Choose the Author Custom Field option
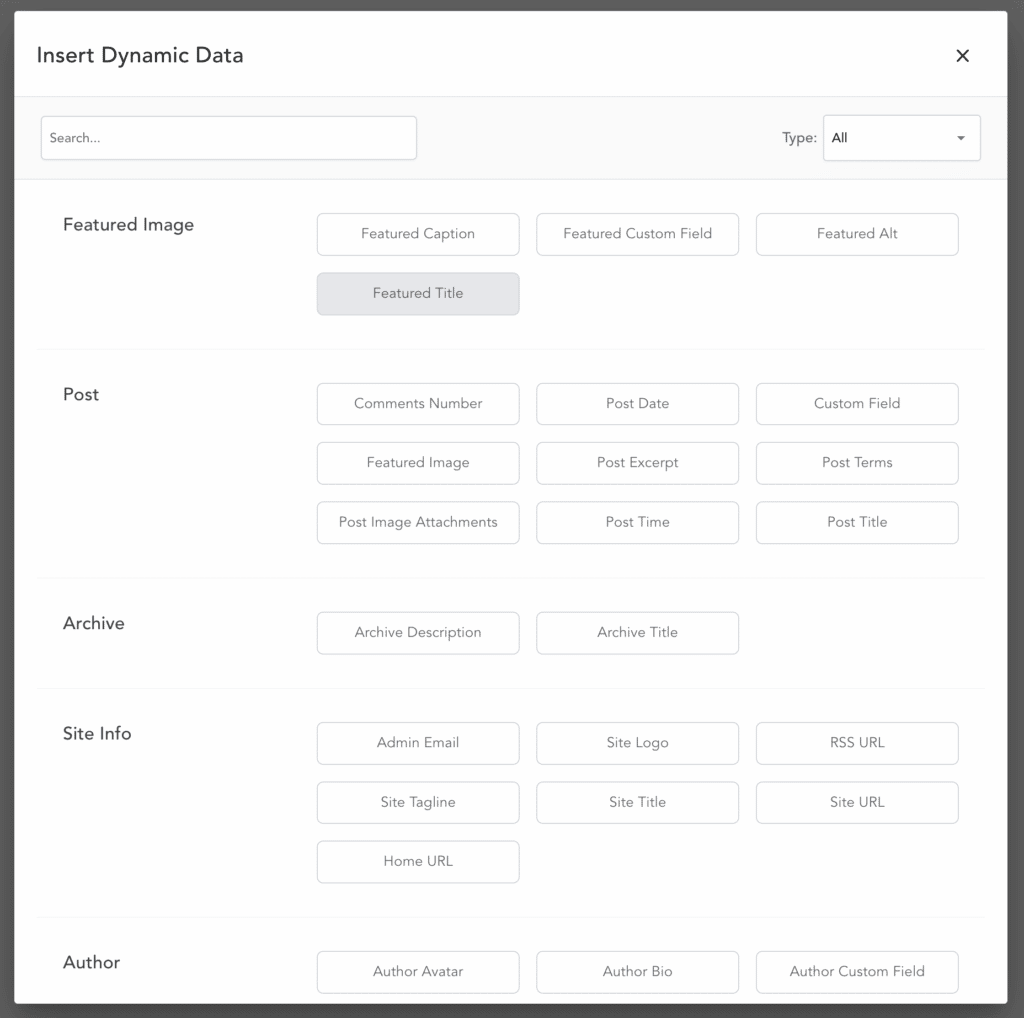The height and width of the screenshot is (1018, 1024). pos(857,972)
